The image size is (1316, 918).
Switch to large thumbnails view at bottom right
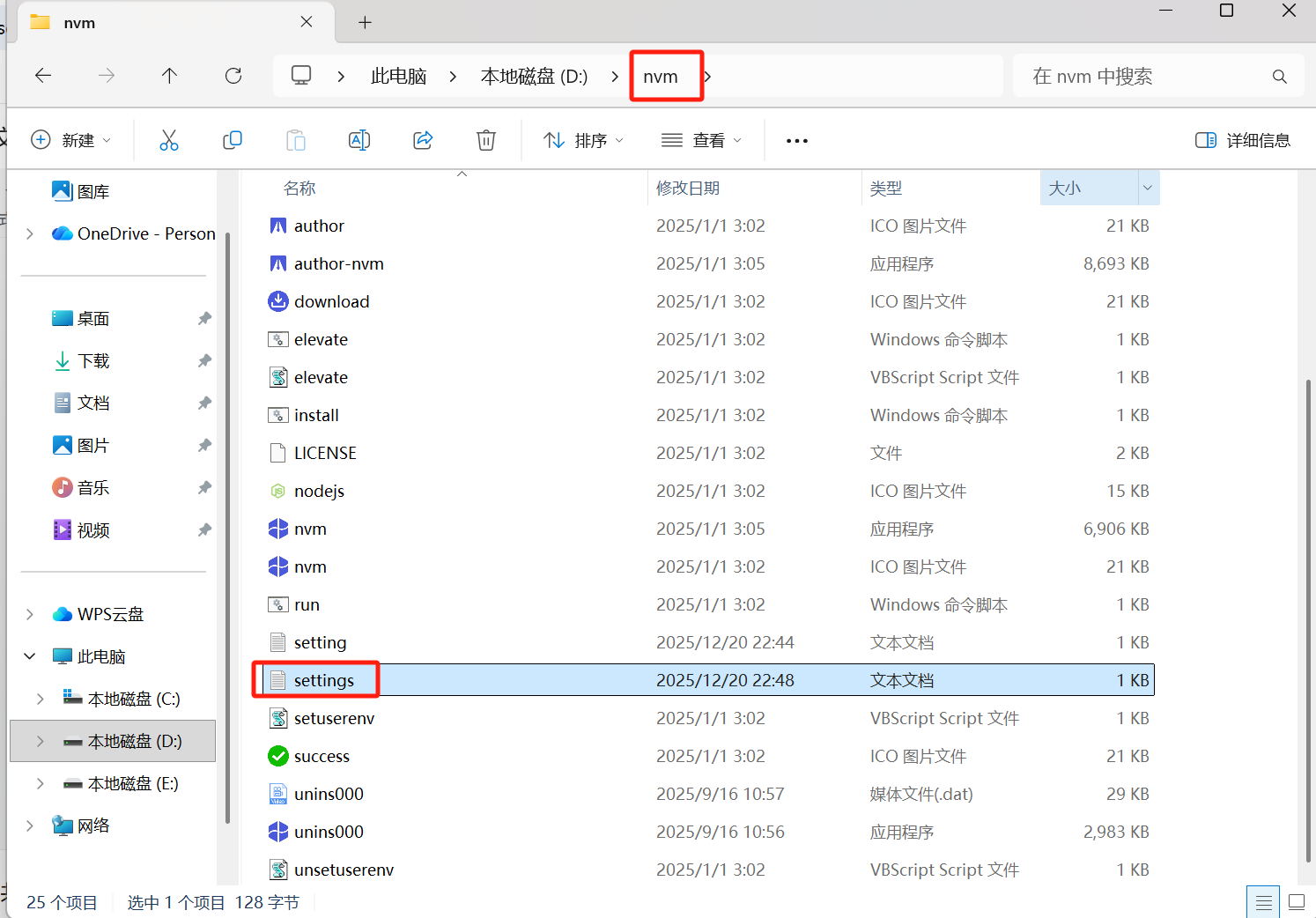coord(1295,900)
